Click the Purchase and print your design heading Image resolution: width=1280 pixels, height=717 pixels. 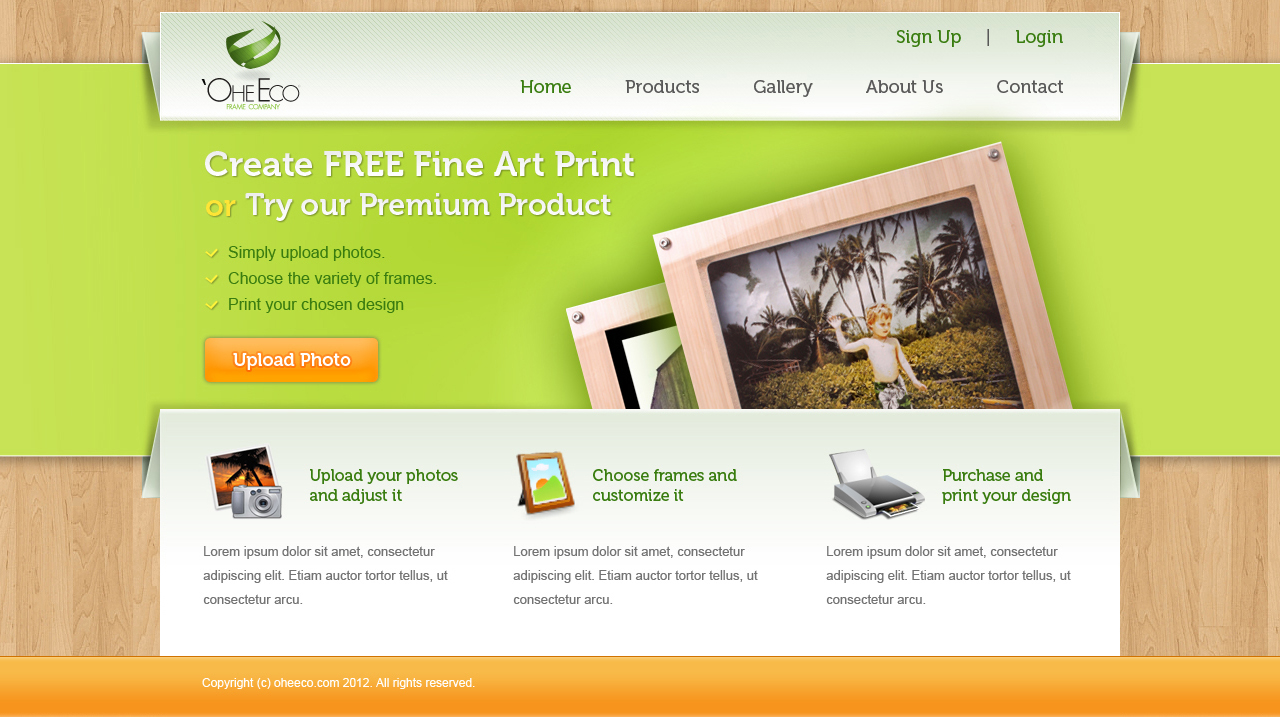[x=1006, y=485]
